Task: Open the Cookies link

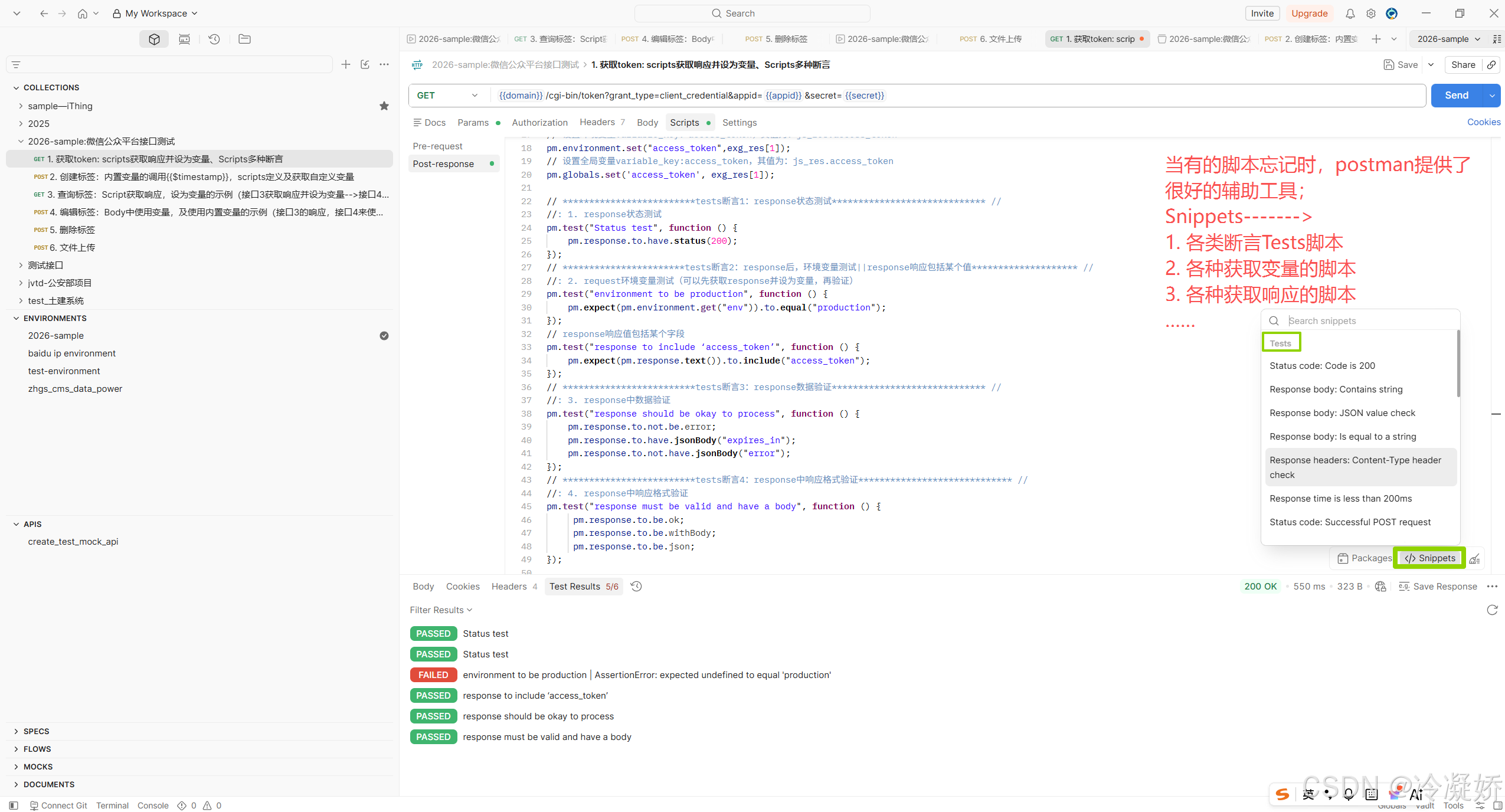Action: click(1484, 122)
